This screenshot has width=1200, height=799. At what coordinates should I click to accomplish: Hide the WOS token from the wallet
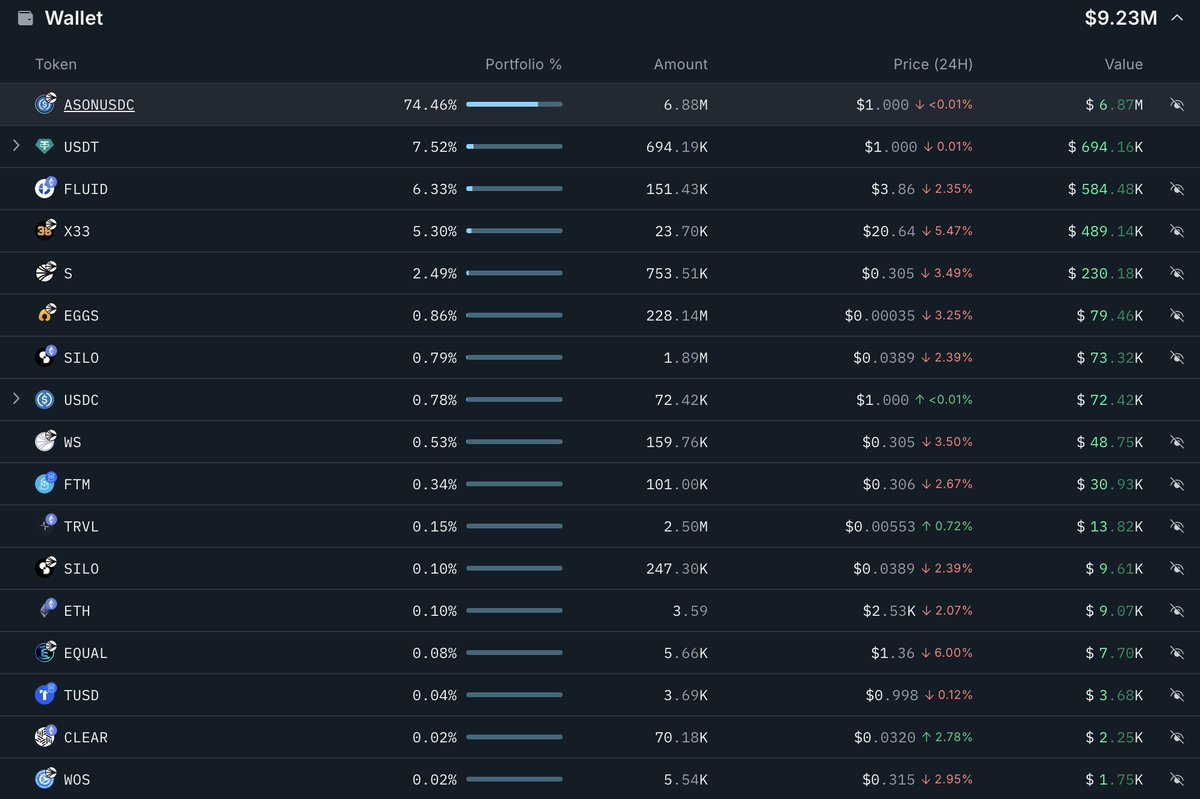coord(1176,779)
